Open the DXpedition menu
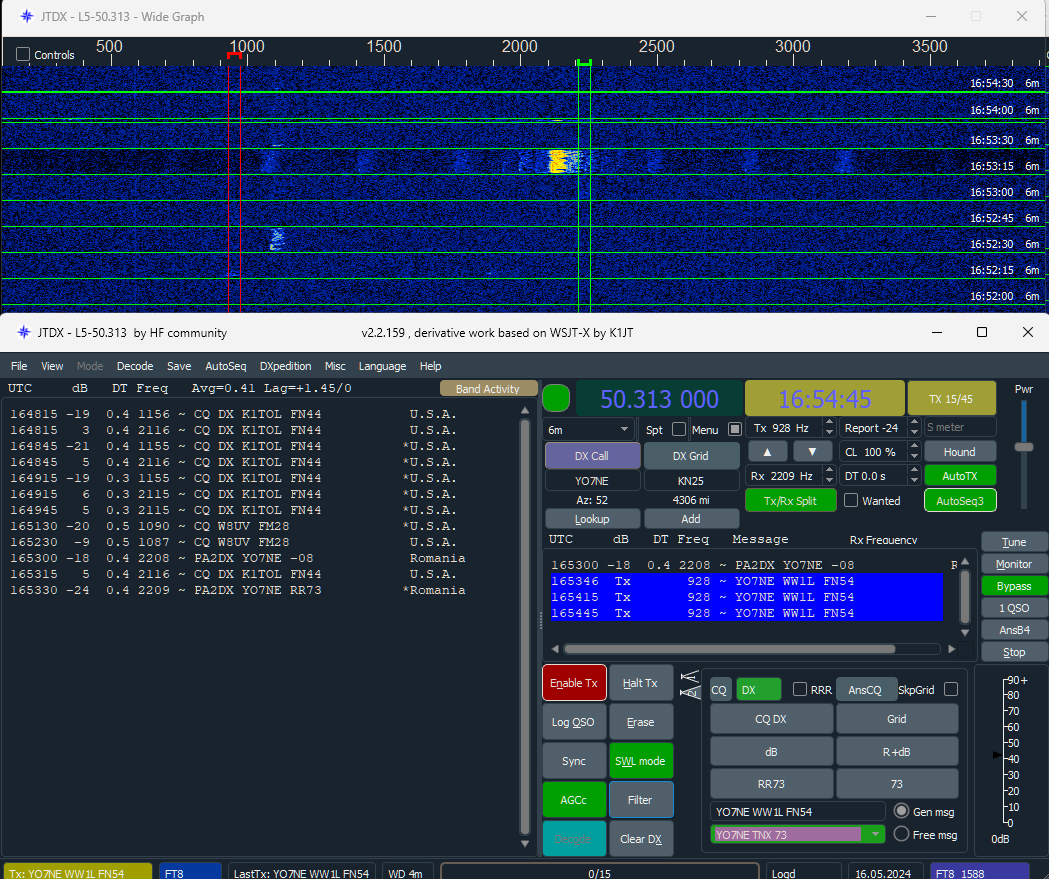 (x=285, y=366)
